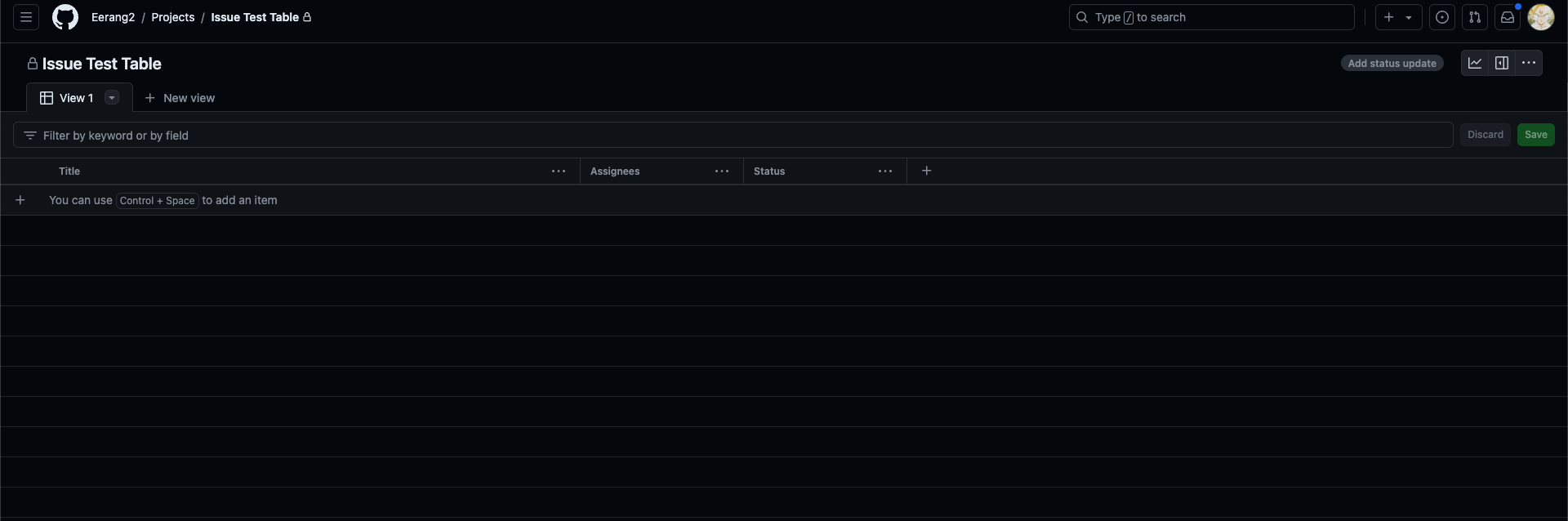Open Assignees column options menu
The width and height of the screenshot is (1568, 521).
[x=722, y=171]
